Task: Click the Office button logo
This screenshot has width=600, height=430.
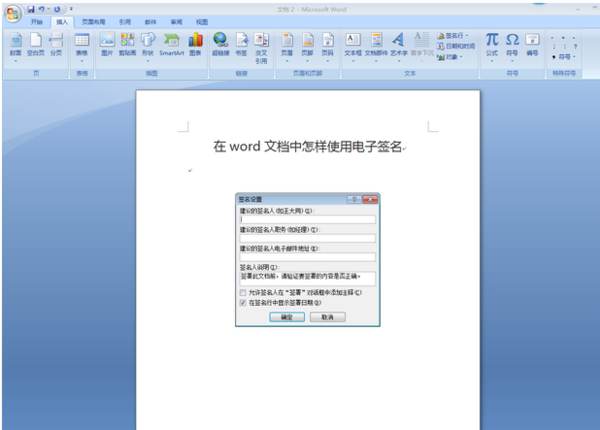Action: click(12, 10)
